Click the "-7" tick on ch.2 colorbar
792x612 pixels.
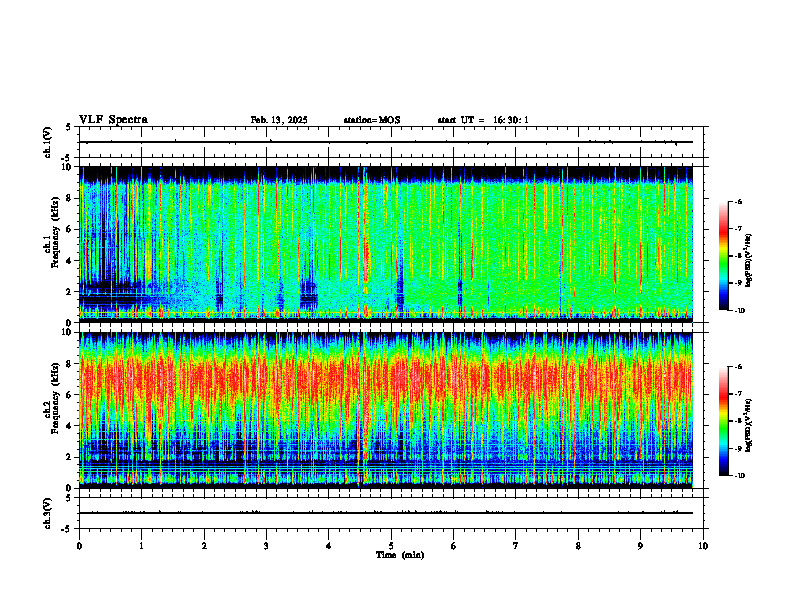point(739,394)
